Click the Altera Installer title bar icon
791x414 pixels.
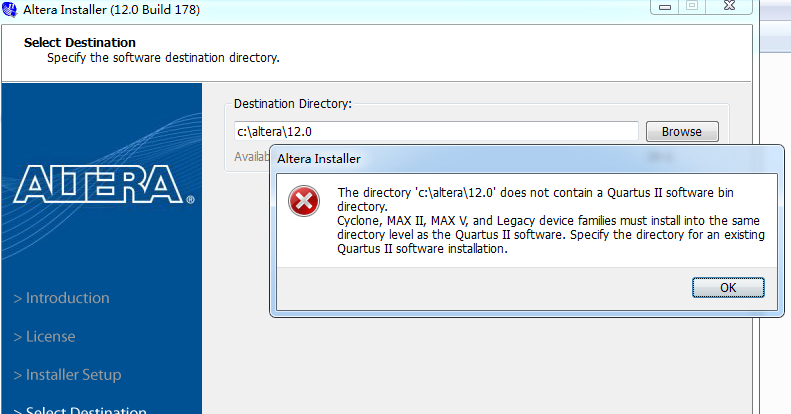coord(10,9)
